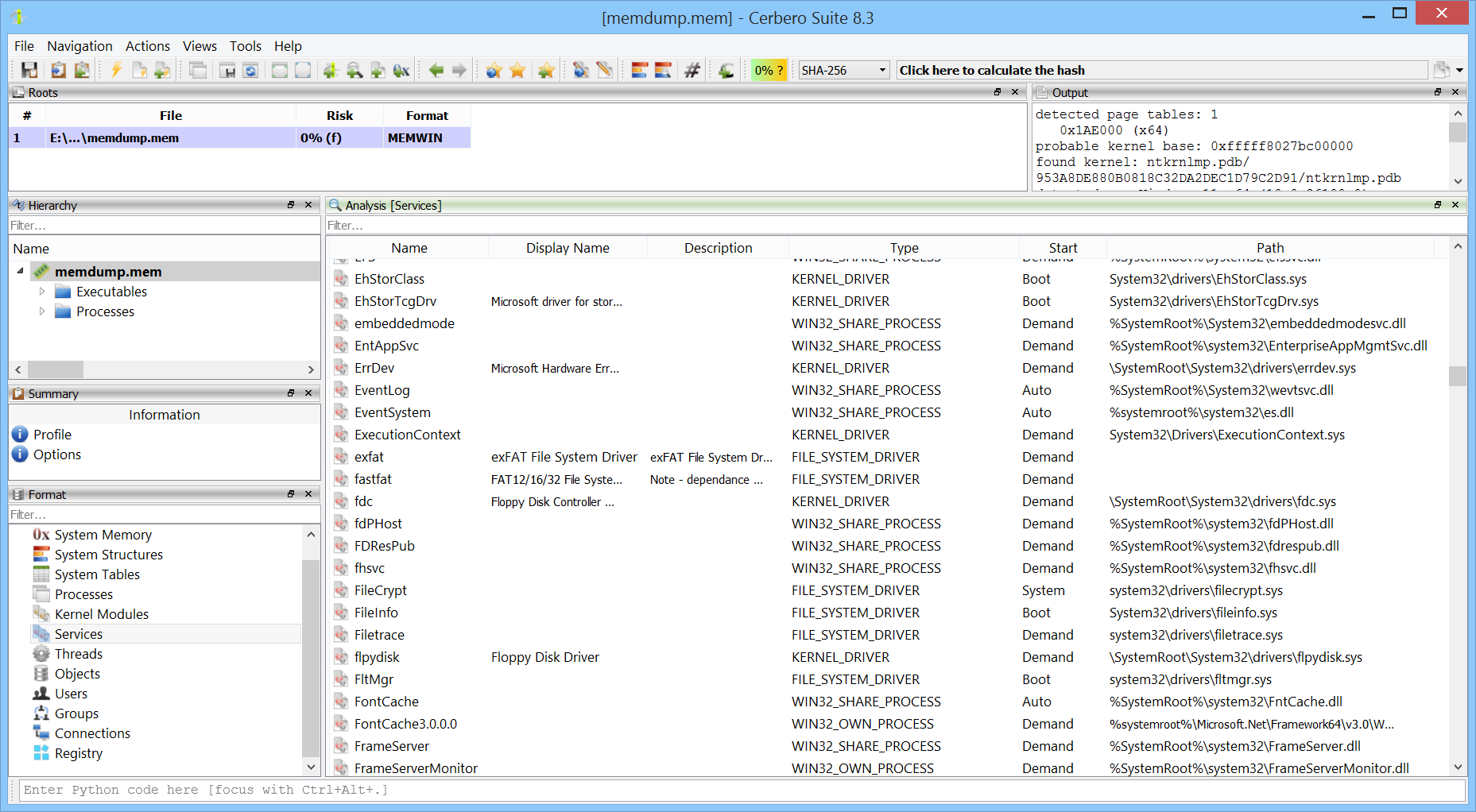This screenshot has width=1476, height=812.
Task: Sort services by Display Name column
Action: click(568, 248)
